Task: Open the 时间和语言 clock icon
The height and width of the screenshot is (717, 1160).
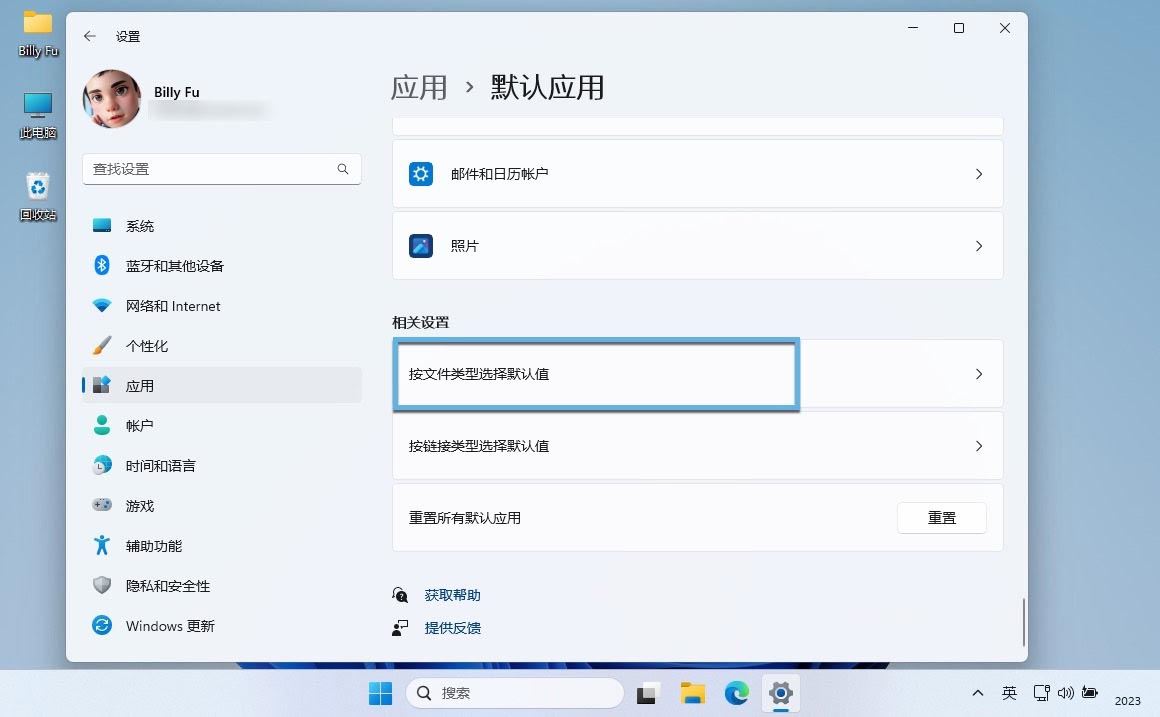Action: click(x=102, y=465)
